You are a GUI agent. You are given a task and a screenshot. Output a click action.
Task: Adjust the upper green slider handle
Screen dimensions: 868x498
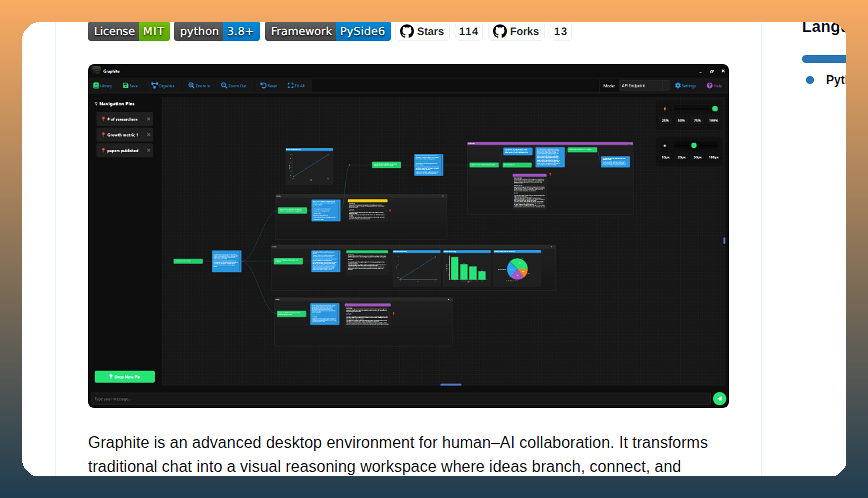coord(715,109)
